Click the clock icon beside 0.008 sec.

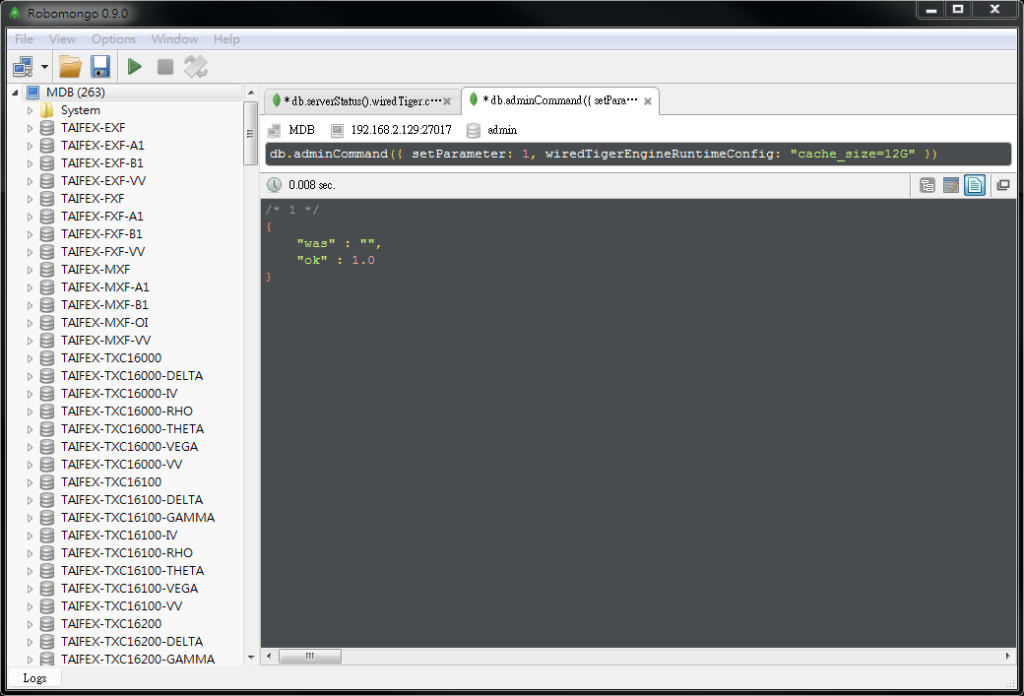point(274,185)
